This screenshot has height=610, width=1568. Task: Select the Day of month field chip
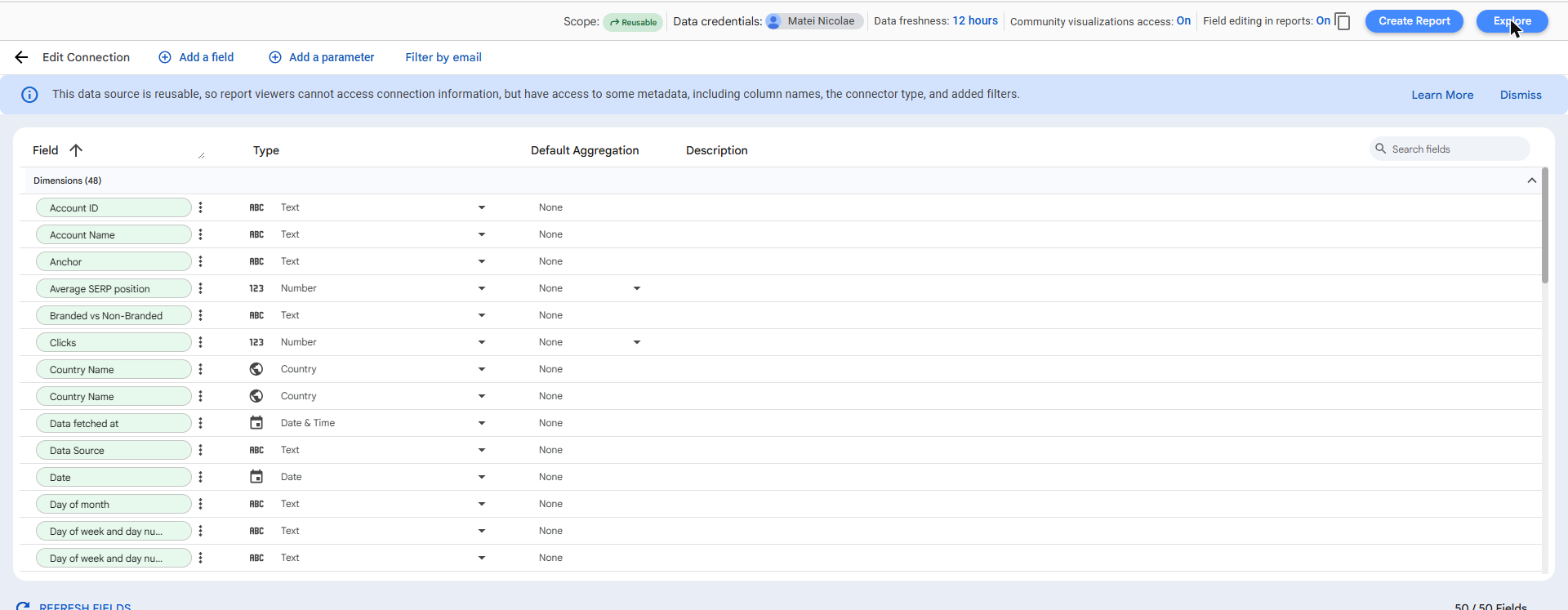(113, 504)
